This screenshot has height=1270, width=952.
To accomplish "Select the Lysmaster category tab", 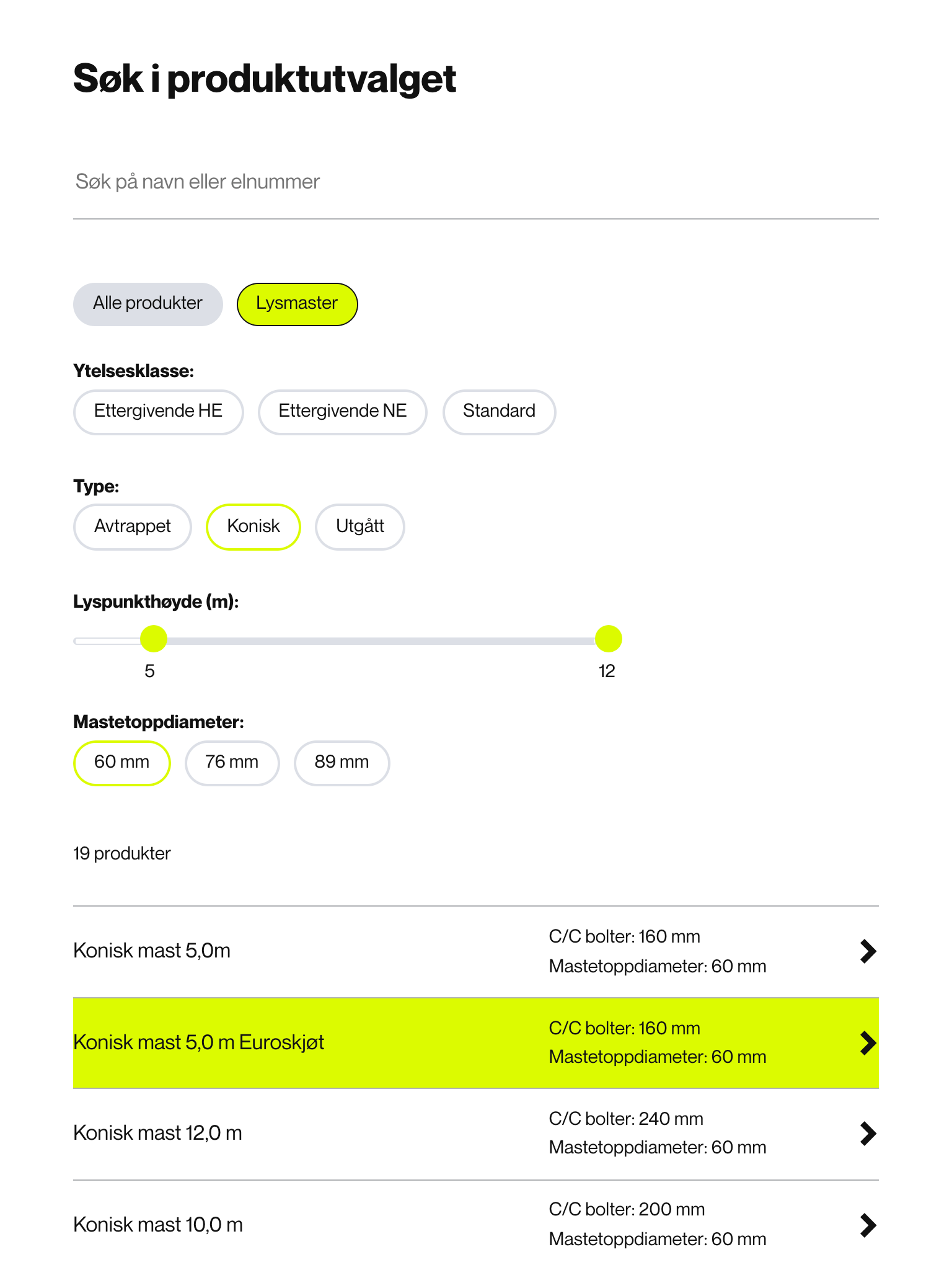I will [297, 304].
